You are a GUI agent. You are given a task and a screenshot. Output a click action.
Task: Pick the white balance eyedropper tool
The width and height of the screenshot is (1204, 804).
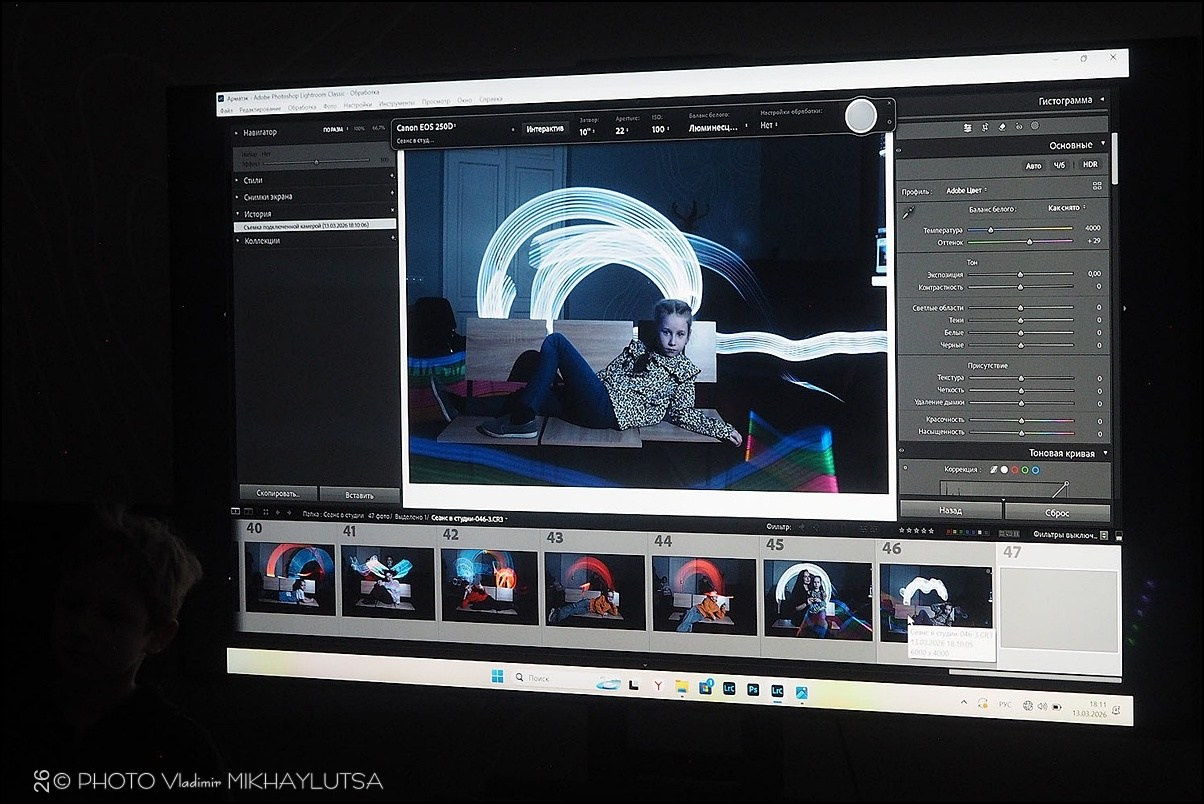point(909,213)
